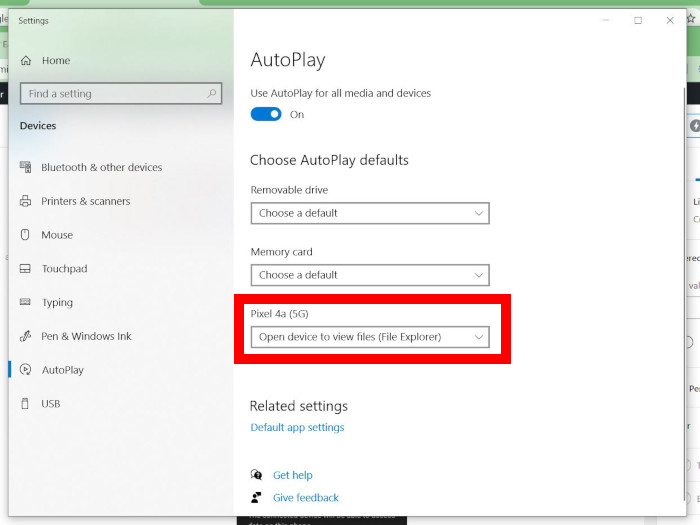Maximize the Settings window
The image size is (700, 525).
click(638, 20)
